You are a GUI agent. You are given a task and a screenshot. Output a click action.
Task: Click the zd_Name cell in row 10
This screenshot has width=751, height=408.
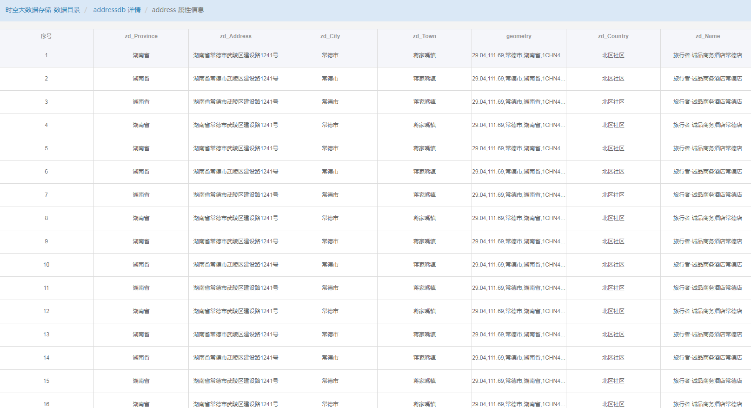click(707, 265)
